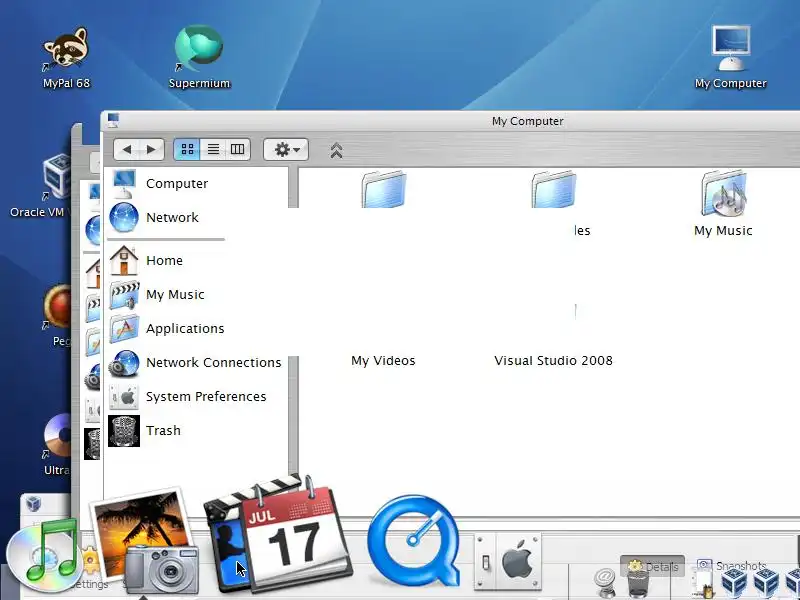Open the My Computer desktop icon
This screenshot has width=800, height=600.
pyautogui.click(x=731, y=57)
